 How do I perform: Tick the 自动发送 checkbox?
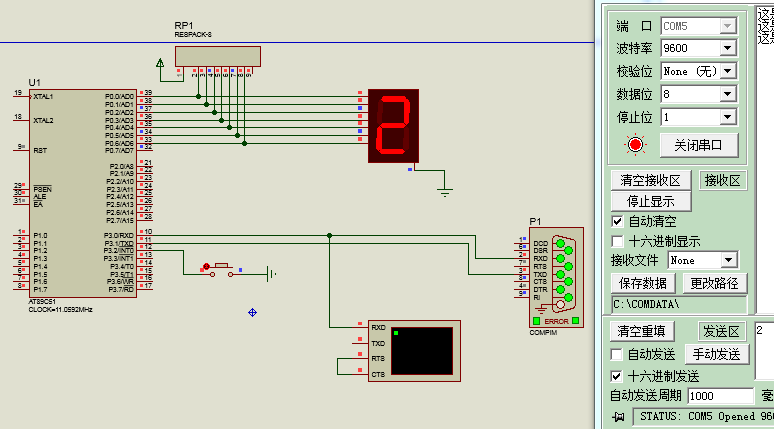(617, 355)
